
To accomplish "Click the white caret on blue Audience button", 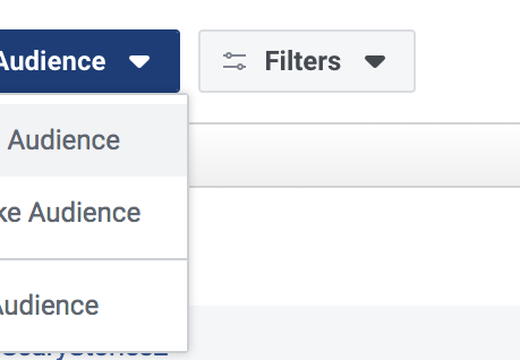I will [x=139, y=62].
